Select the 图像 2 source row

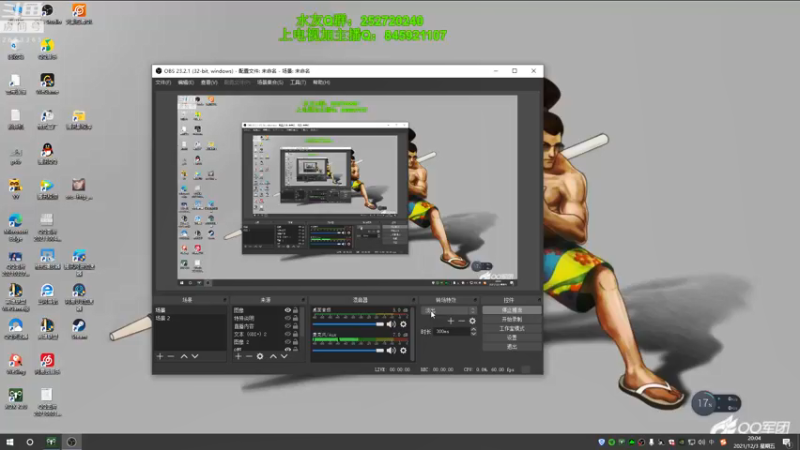pyautogui.click(x=265, y=342)
